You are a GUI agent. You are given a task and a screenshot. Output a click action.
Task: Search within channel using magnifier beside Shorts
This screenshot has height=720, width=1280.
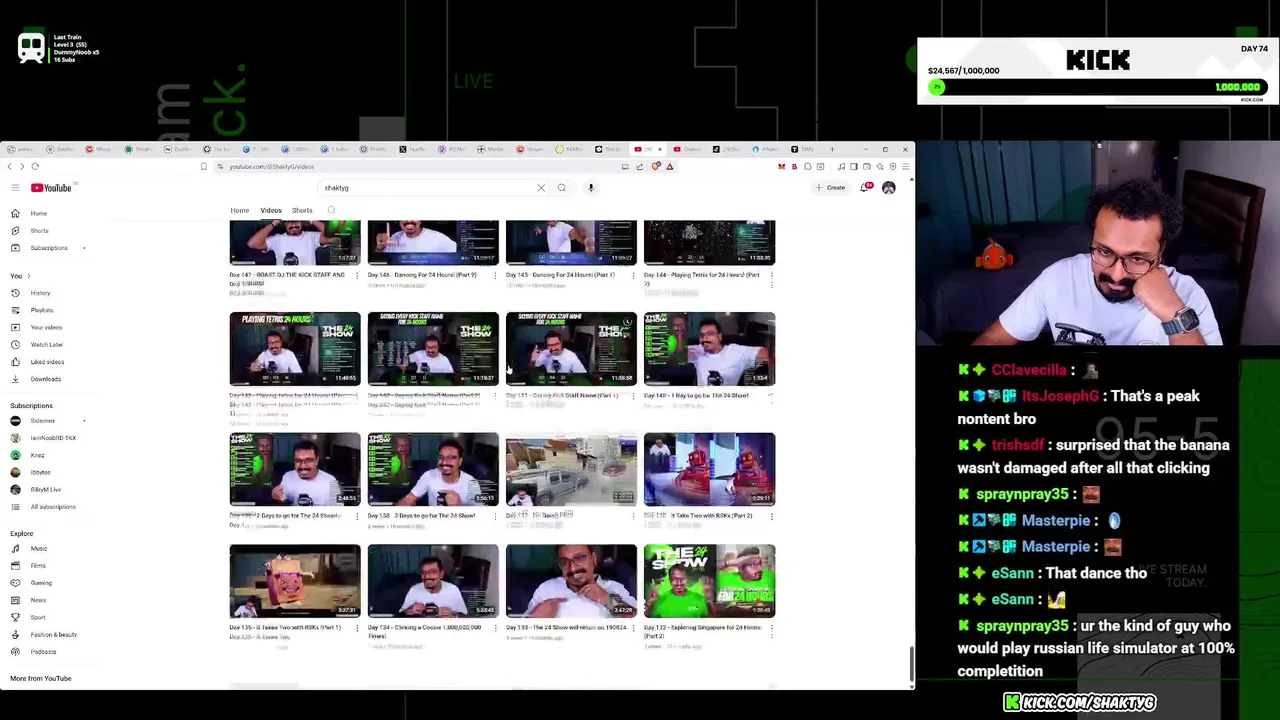coord(331,210)
